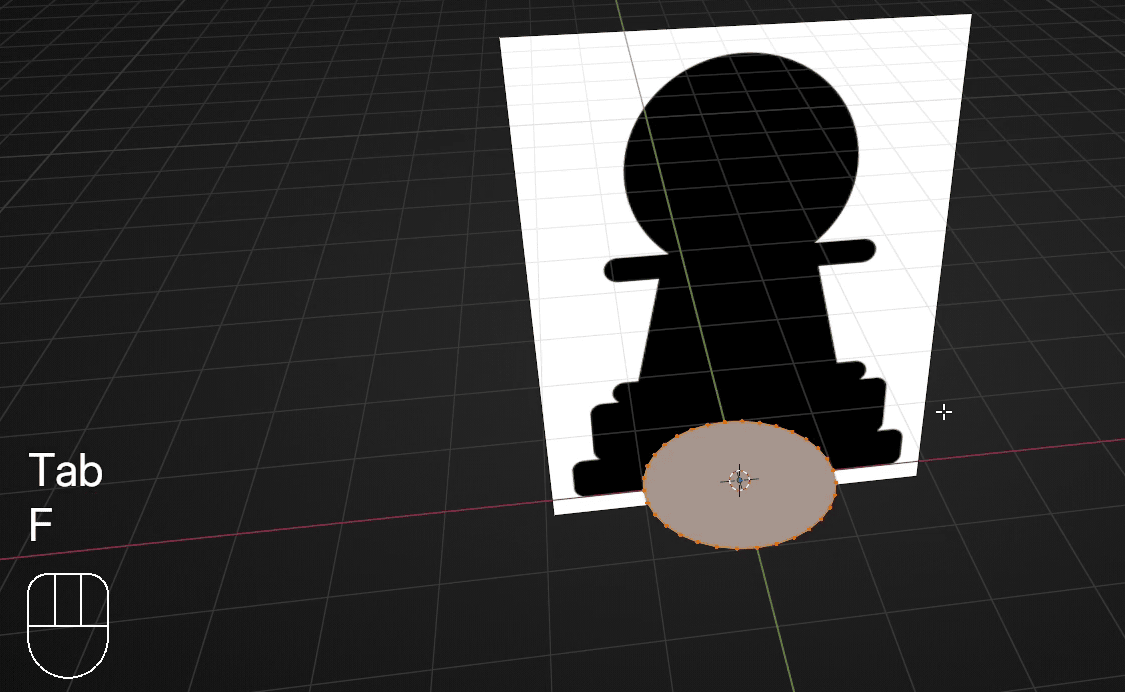Click the crosshair pointer right of the reference image
1125x692 pixels.
943,411
